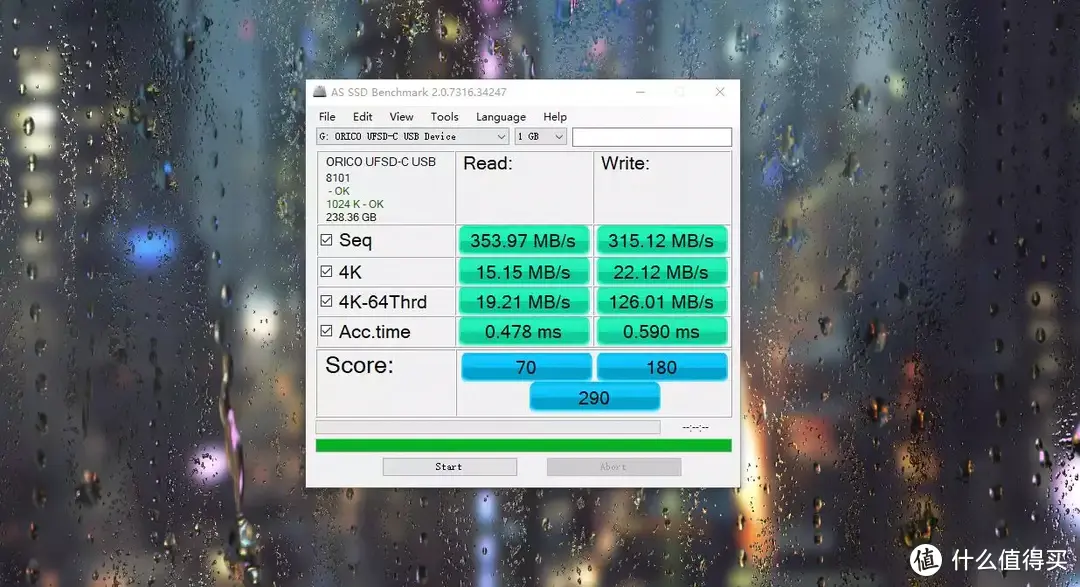Expand the ORICO UFSD-C drive dropdown

click(x=413, y=136)
